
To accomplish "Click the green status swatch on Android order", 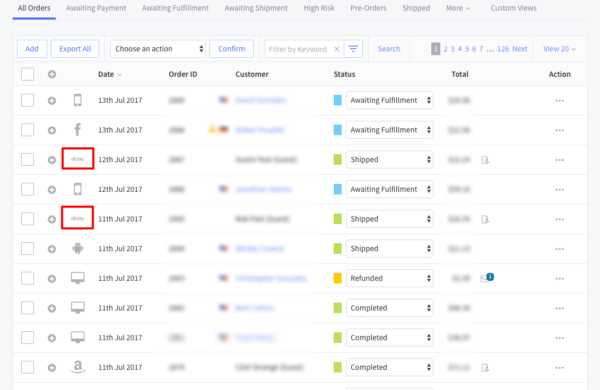I will [x=338, y=248].
